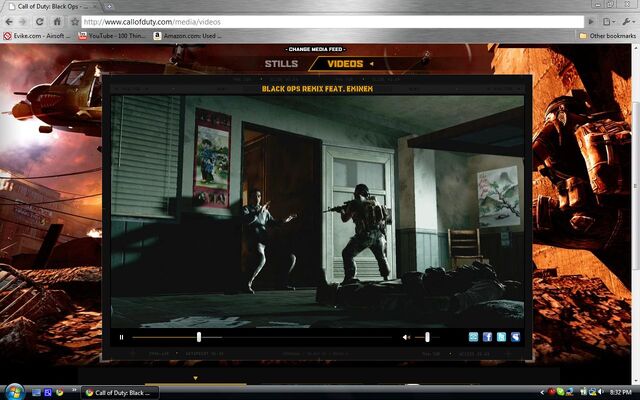This screenshot has height=400, width=640.
Task: Pause the Black Ops Remix video
Action: (121, 337)
